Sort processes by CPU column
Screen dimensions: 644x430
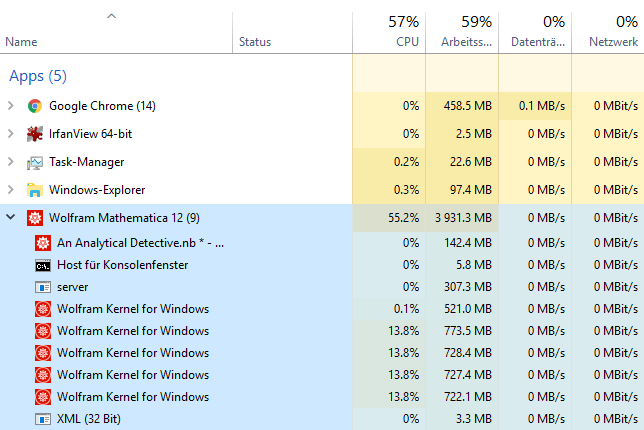click(x=389, y=33)
